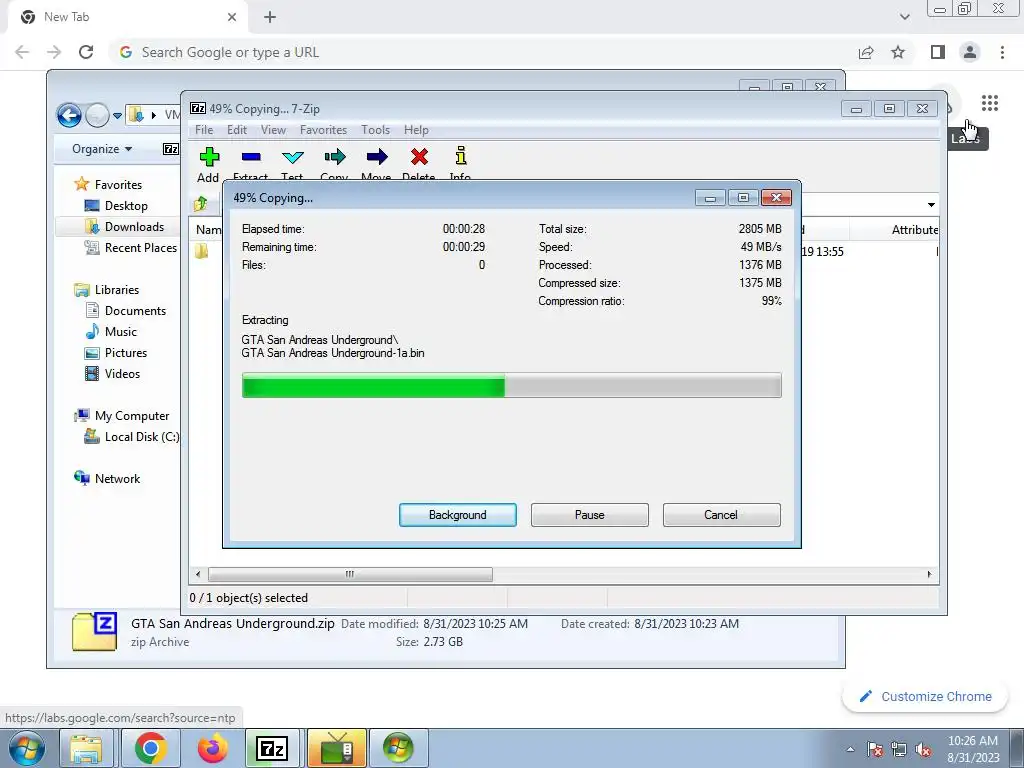This screenshot has height=768, width=1024.
Task: Open the Chrome tab search chevron
Action: (x=904, y=17)
